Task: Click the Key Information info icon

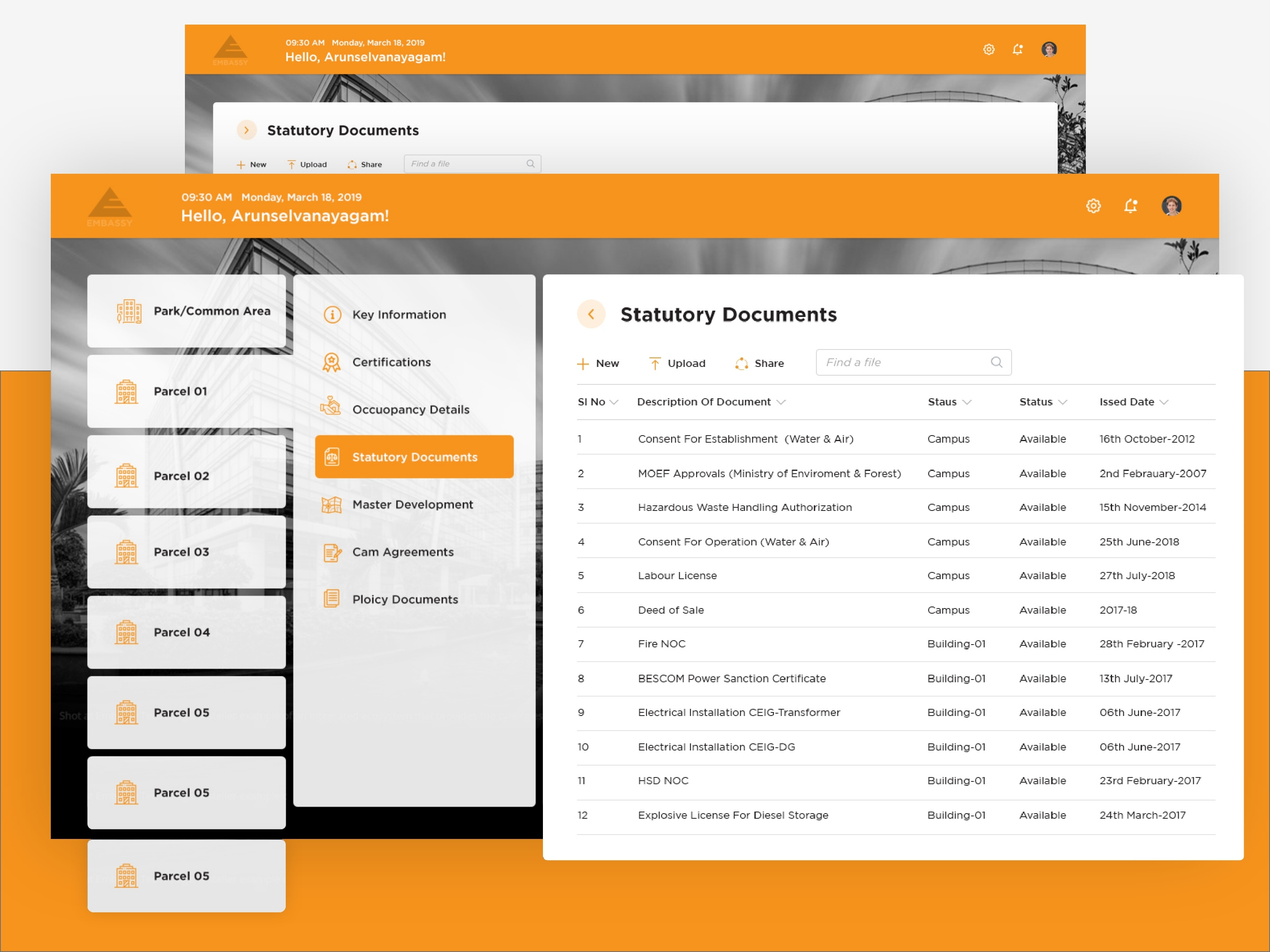Action: 333,315
